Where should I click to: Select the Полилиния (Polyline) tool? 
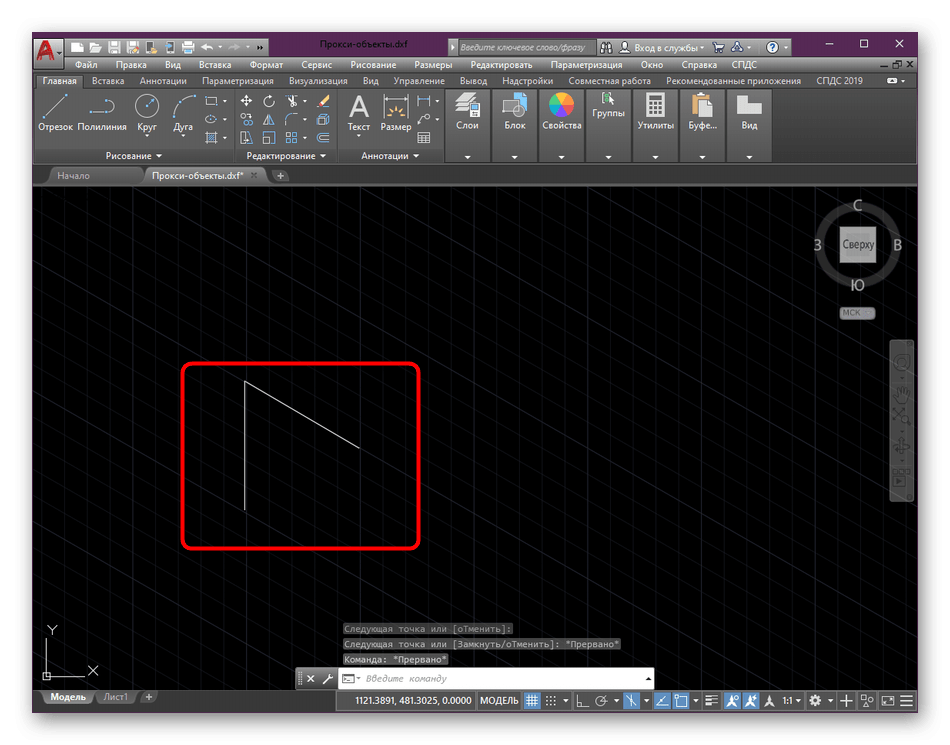click(x=102, y=113)
